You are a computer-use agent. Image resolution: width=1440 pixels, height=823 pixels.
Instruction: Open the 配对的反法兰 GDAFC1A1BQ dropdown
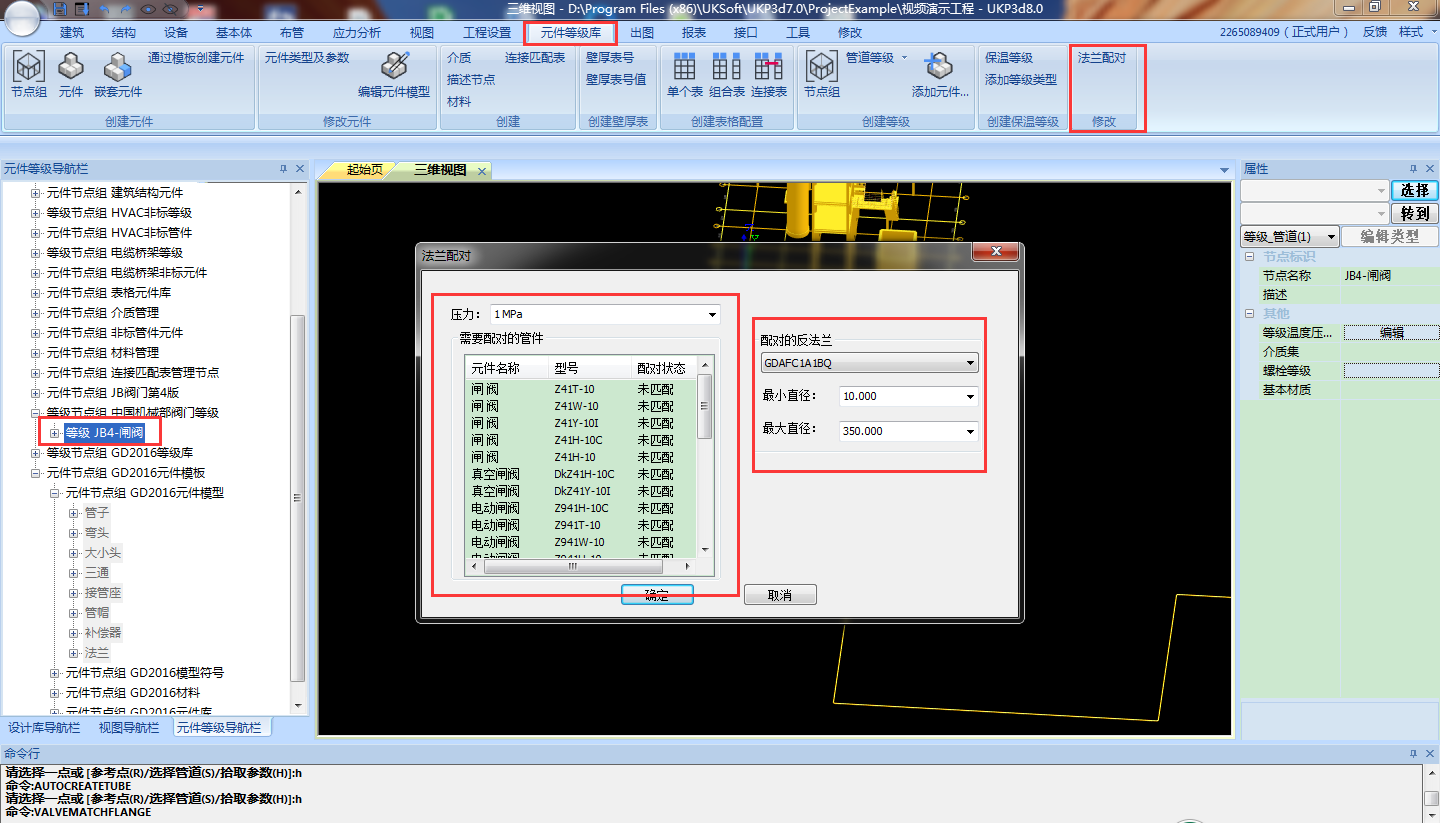(970, 363)
